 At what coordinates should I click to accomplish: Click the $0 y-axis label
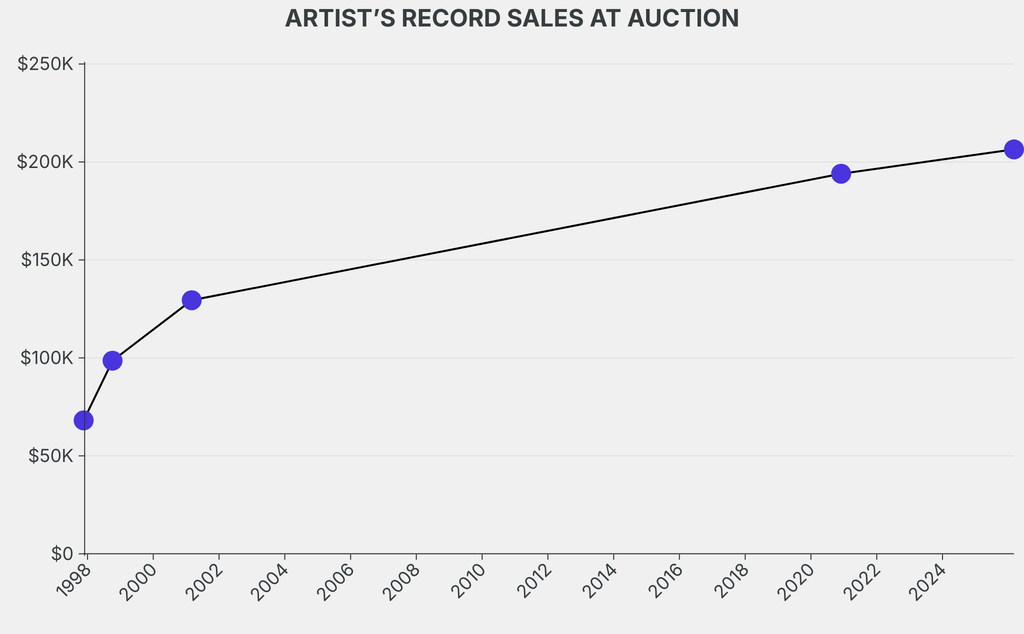[60, 554]
